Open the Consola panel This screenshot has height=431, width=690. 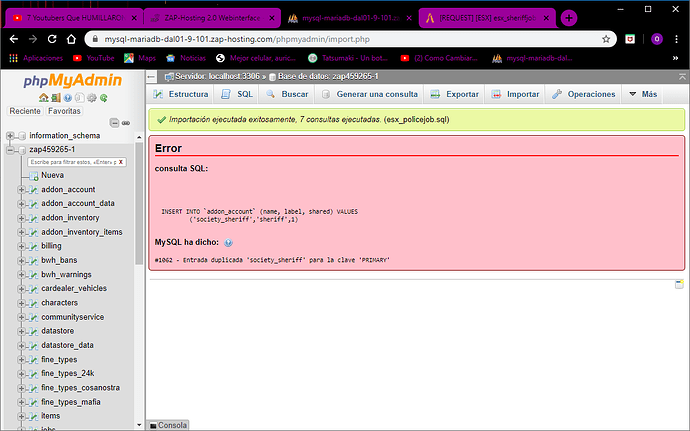coord(168,425)
